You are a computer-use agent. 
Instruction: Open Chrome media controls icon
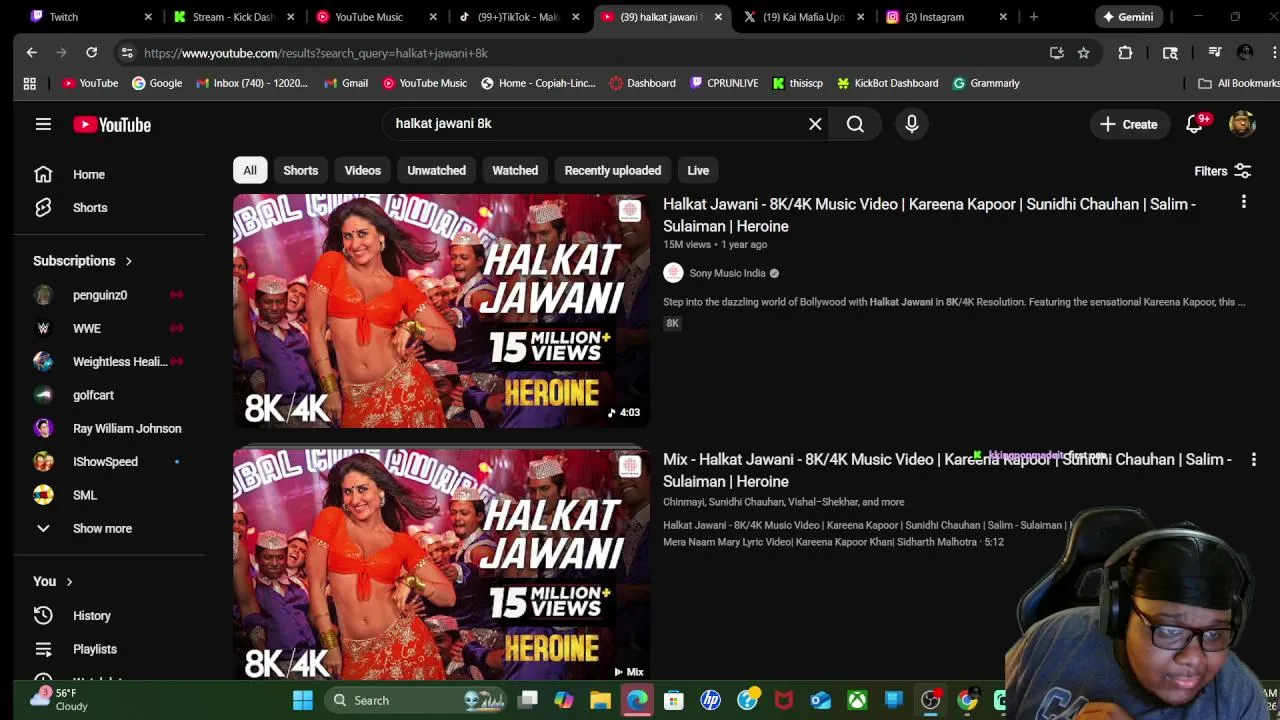[1214, 53]
